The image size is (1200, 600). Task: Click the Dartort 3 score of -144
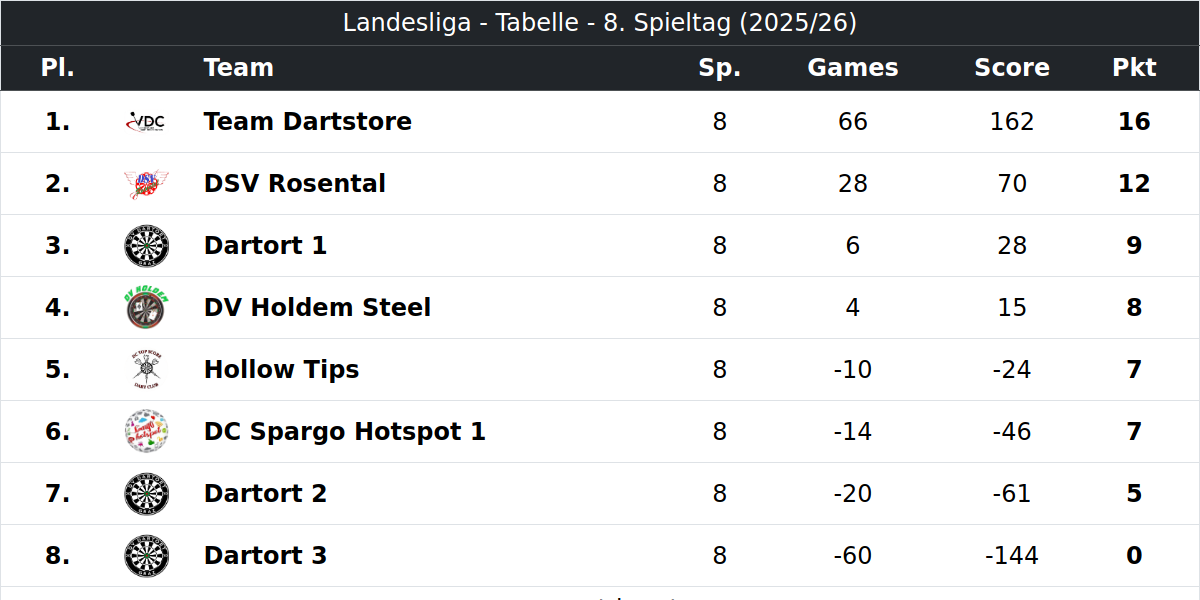(x=1012, y=556)
